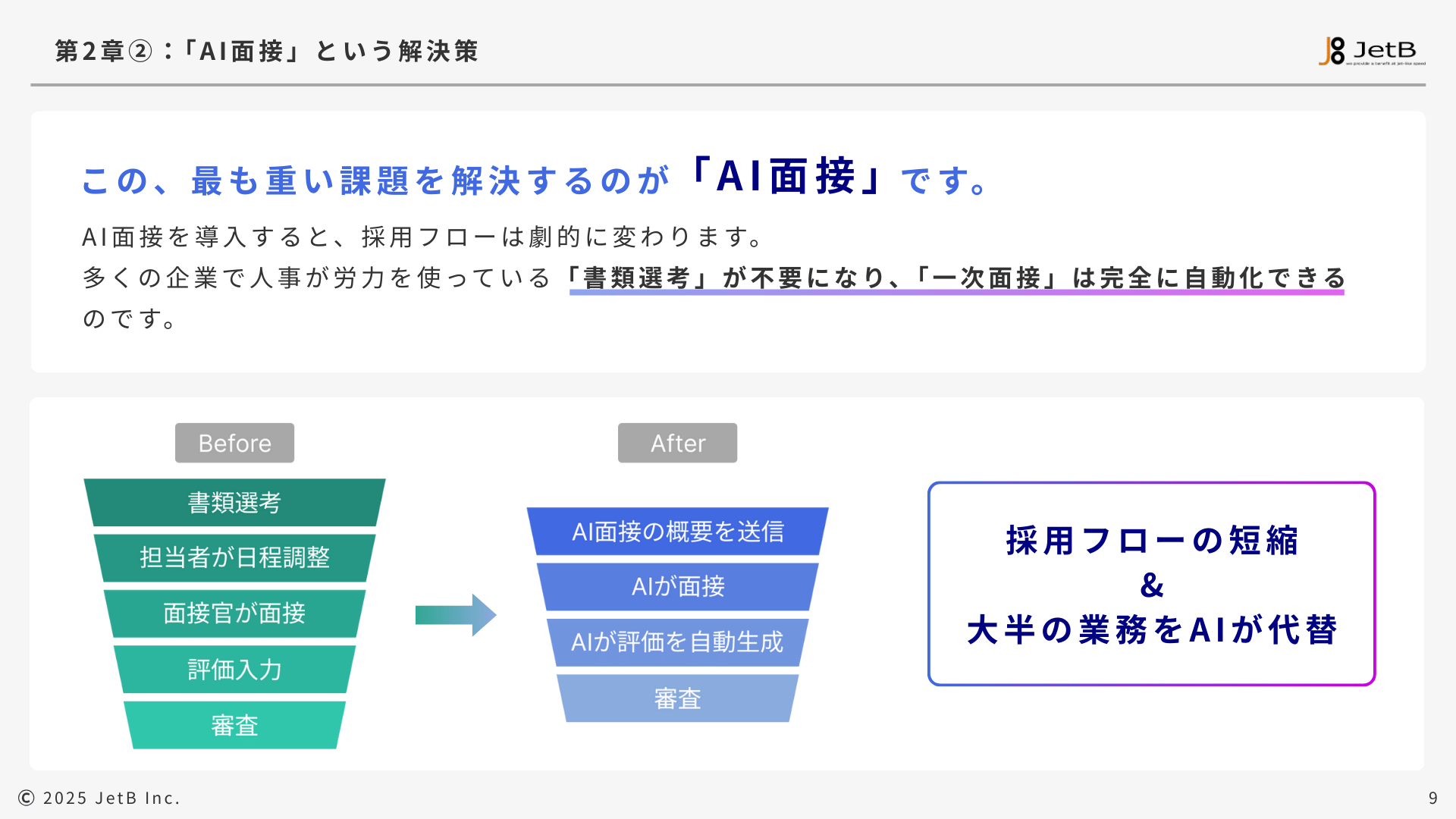The width and height of the screenshot is (1456, 819).
Task: Select the 担当者が日程調整 funnel stage
Action: coord(234,558)
